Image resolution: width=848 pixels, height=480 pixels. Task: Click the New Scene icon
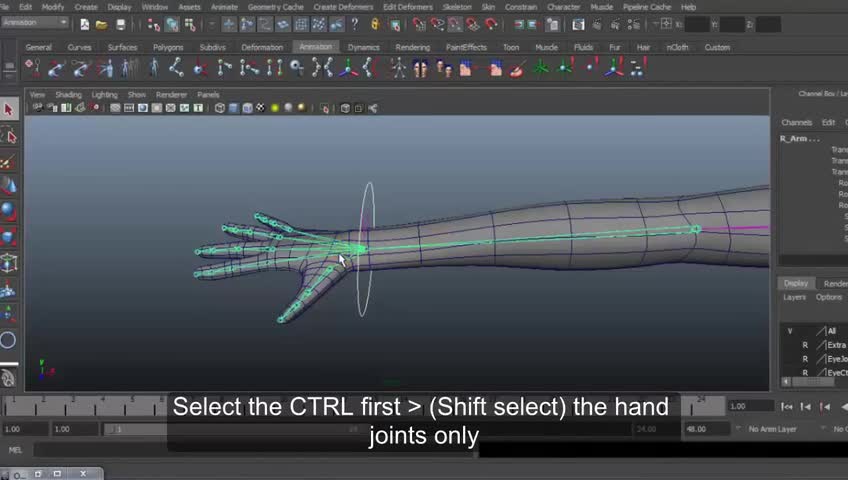click(x=84, y=24)
